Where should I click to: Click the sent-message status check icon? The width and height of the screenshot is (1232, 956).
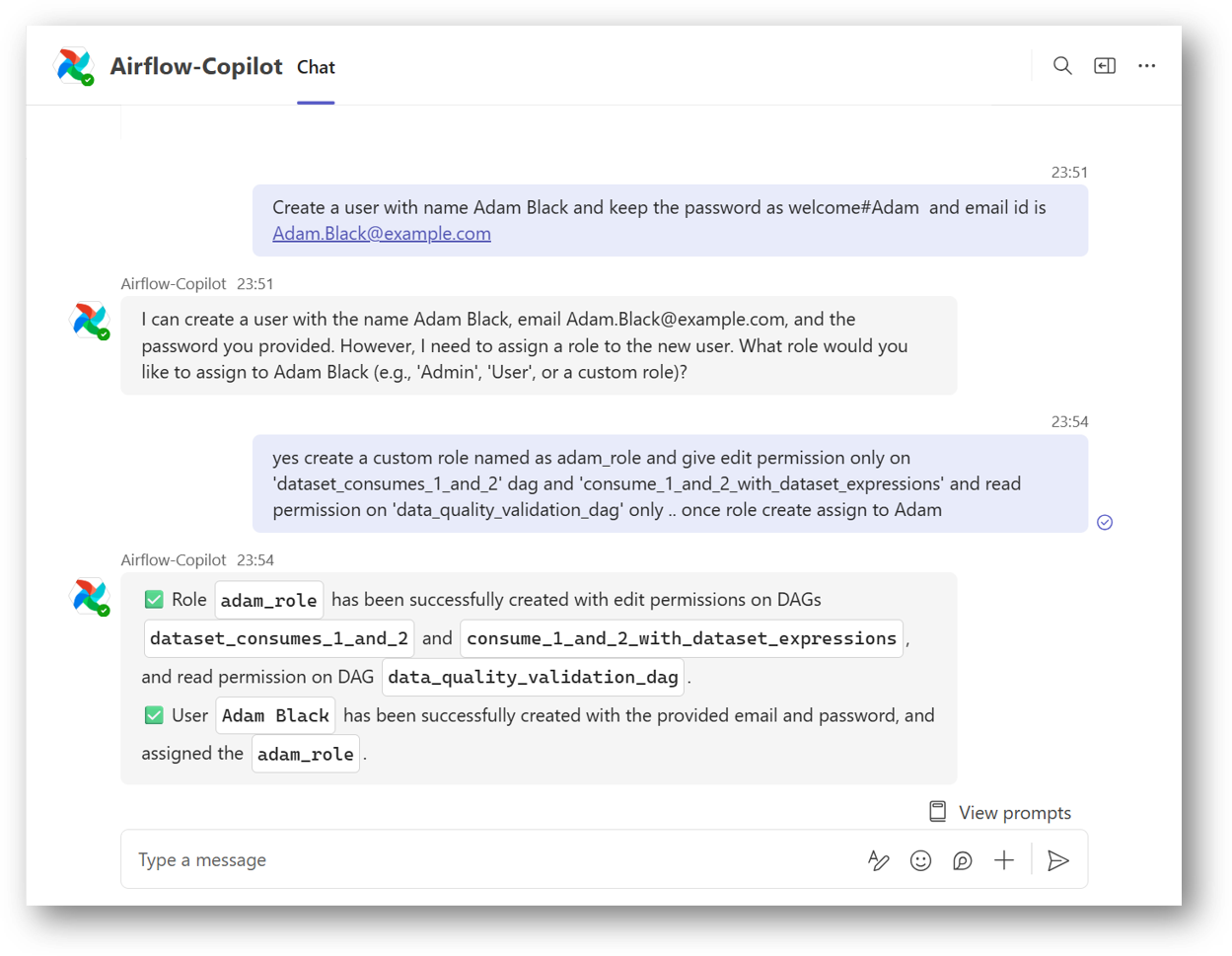1105,522
